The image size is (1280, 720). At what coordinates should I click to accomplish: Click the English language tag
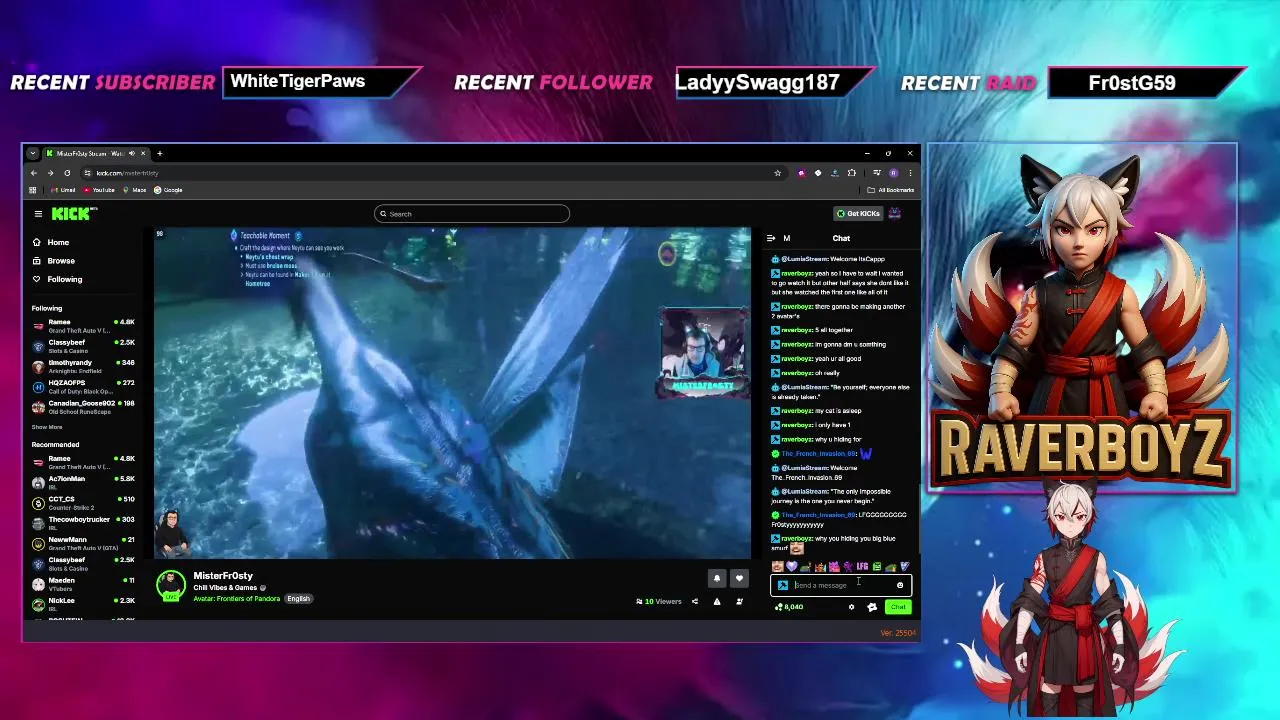point(298,599)
